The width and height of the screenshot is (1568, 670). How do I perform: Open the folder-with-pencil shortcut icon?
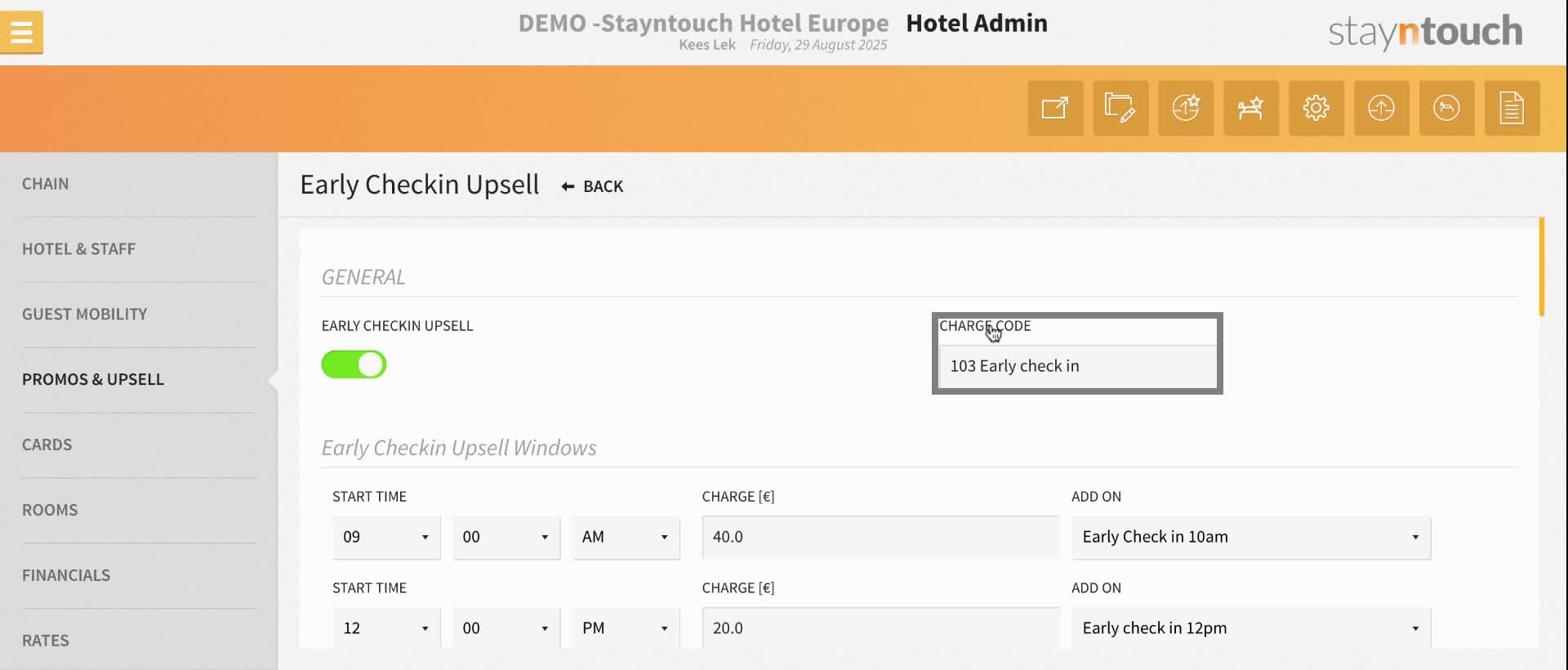[x=1120, y=108]
